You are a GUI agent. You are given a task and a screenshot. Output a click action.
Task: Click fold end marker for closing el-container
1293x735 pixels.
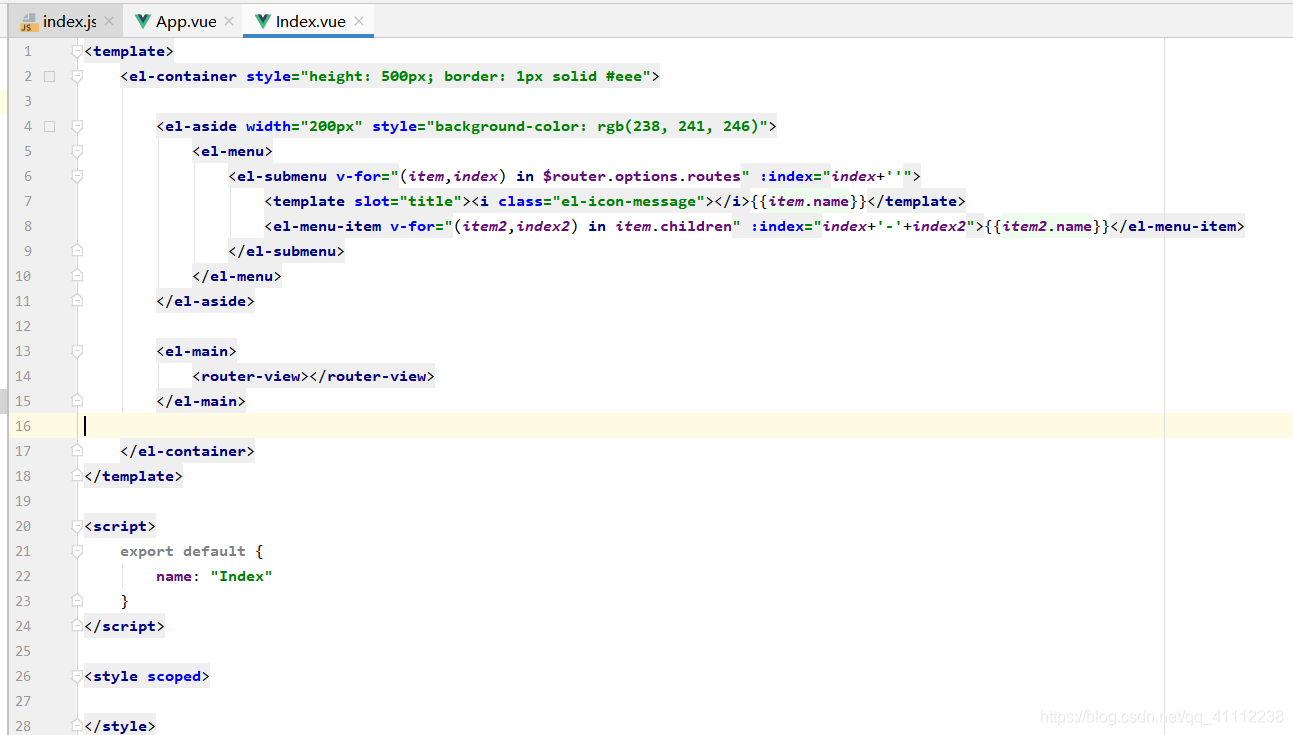pyautogui.click(x=77, y=451)
